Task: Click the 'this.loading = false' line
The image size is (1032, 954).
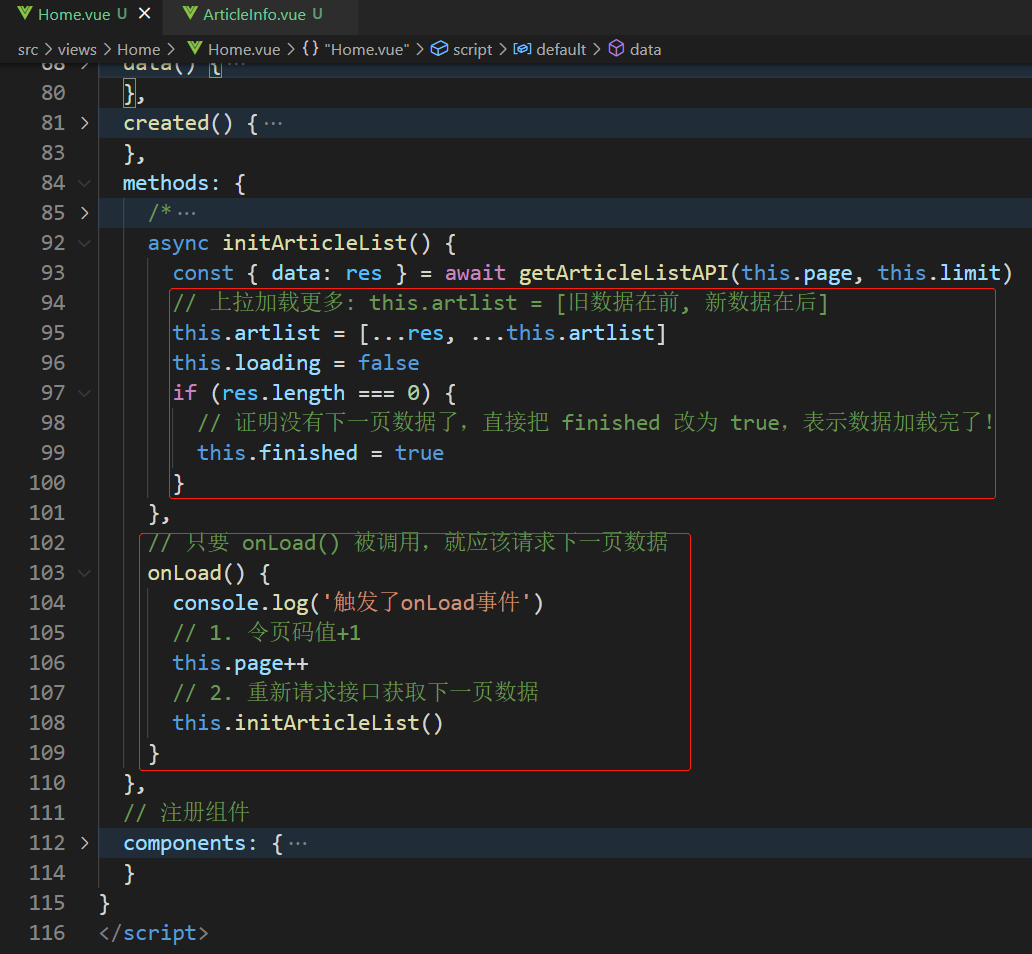Action: pos(296,363)
